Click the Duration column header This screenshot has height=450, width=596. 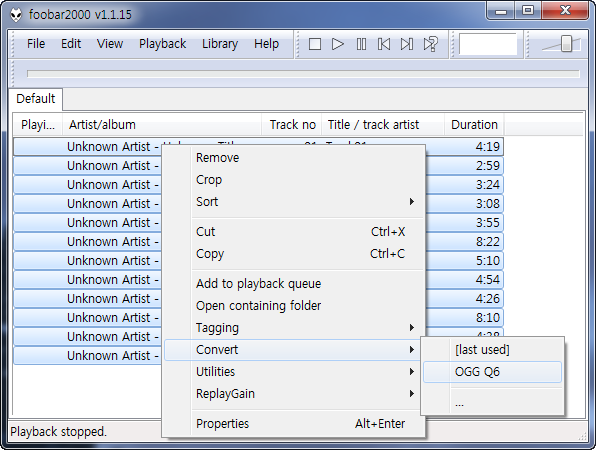pos(474,125)
